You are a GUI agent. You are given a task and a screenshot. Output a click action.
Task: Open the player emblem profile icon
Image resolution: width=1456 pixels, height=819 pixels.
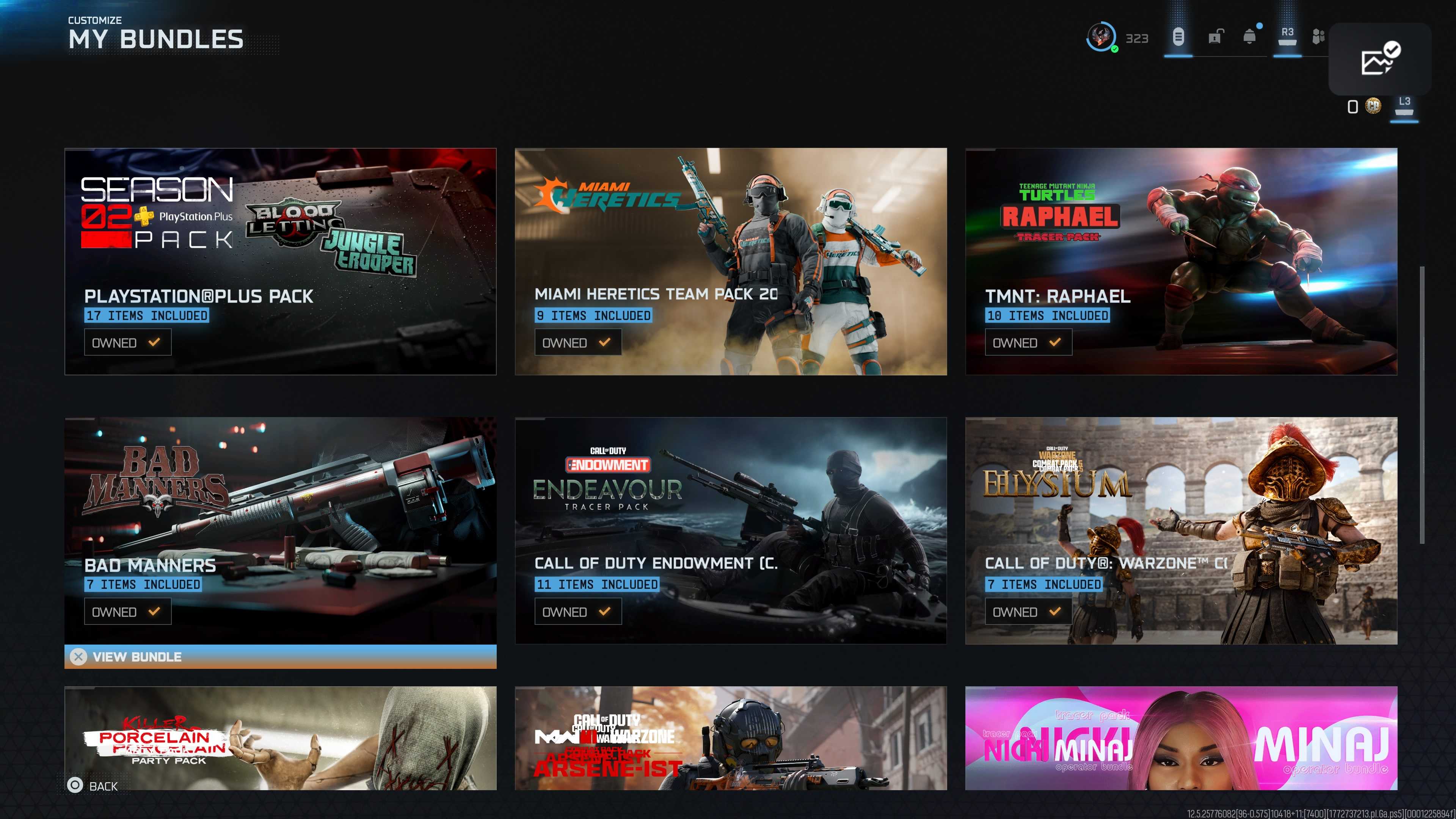click(x=1101, y=37)
